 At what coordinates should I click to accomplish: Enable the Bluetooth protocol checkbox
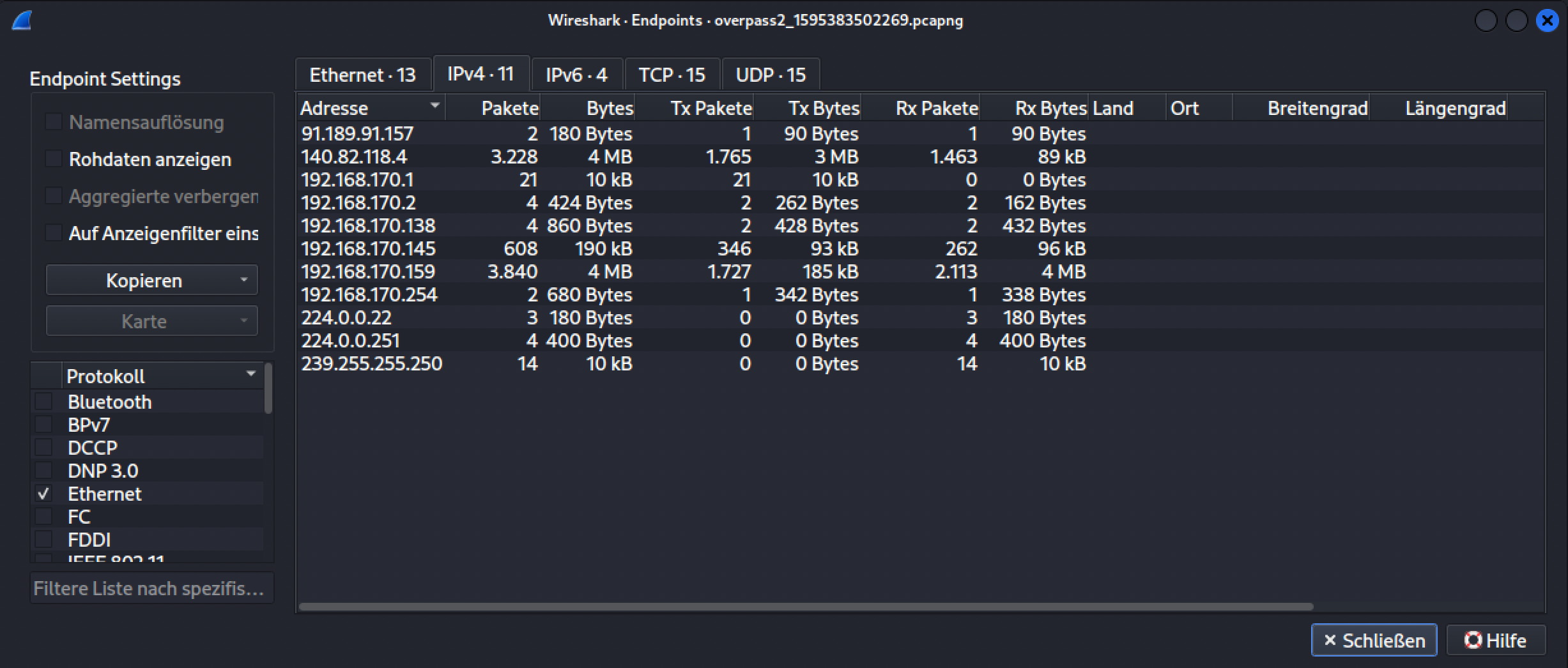click(x=43, y=401)
